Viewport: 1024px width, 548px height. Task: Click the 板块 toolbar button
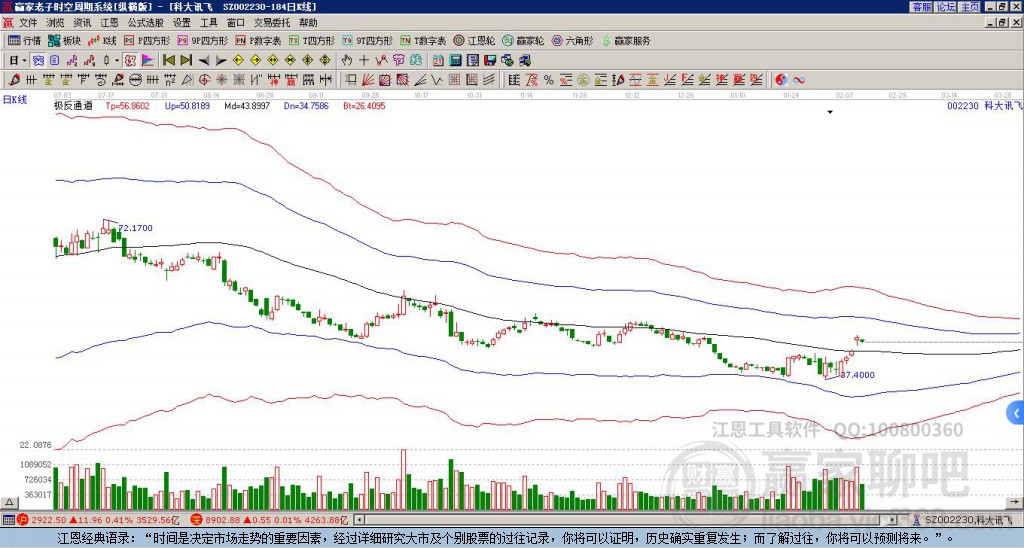pos(65,41)
